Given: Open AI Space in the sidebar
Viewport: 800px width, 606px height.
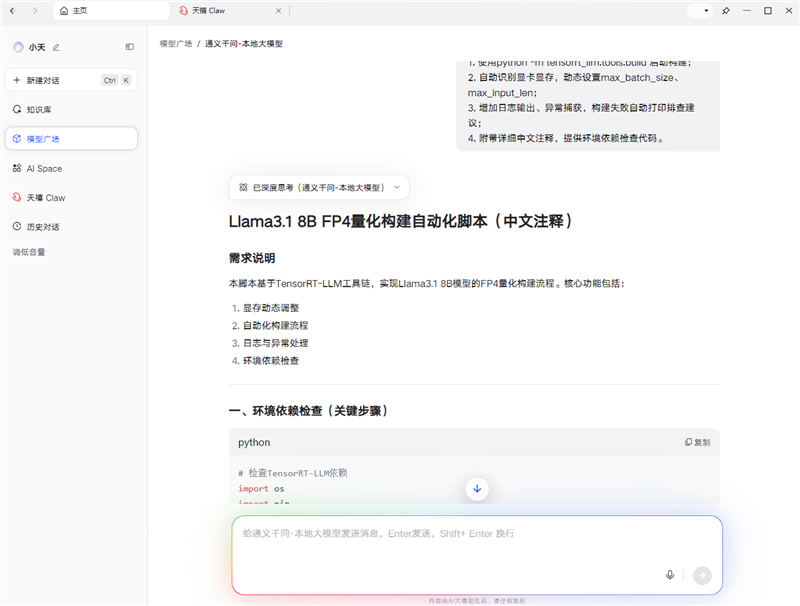Looking at the screenshot, I should click(71, 168).
